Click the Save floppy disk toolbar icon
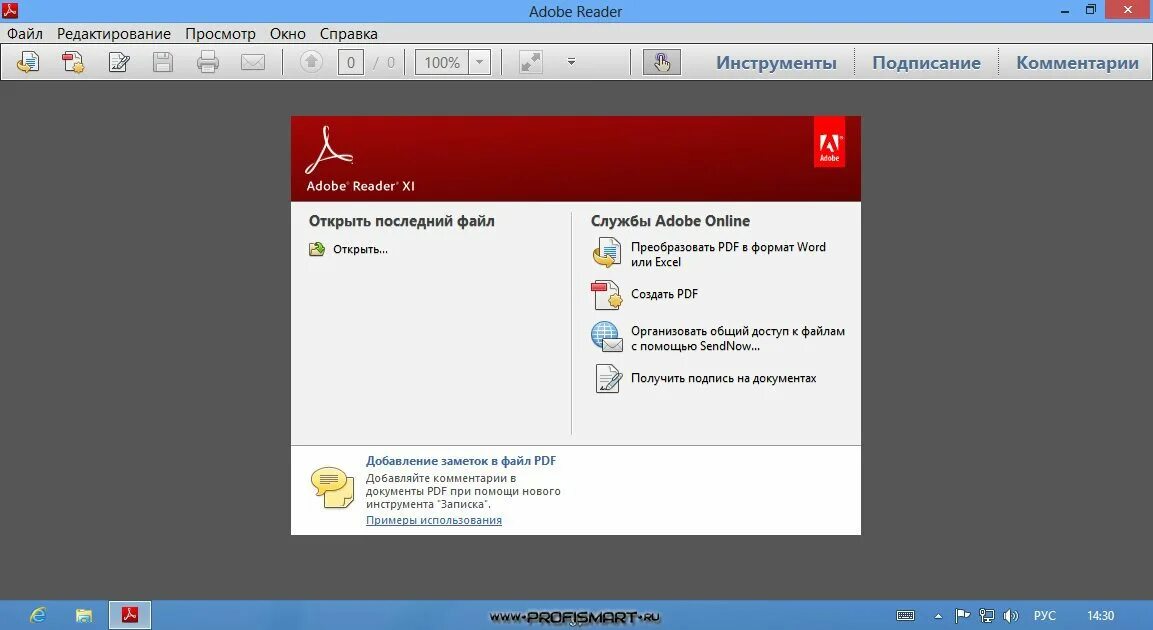 [163, 62]
